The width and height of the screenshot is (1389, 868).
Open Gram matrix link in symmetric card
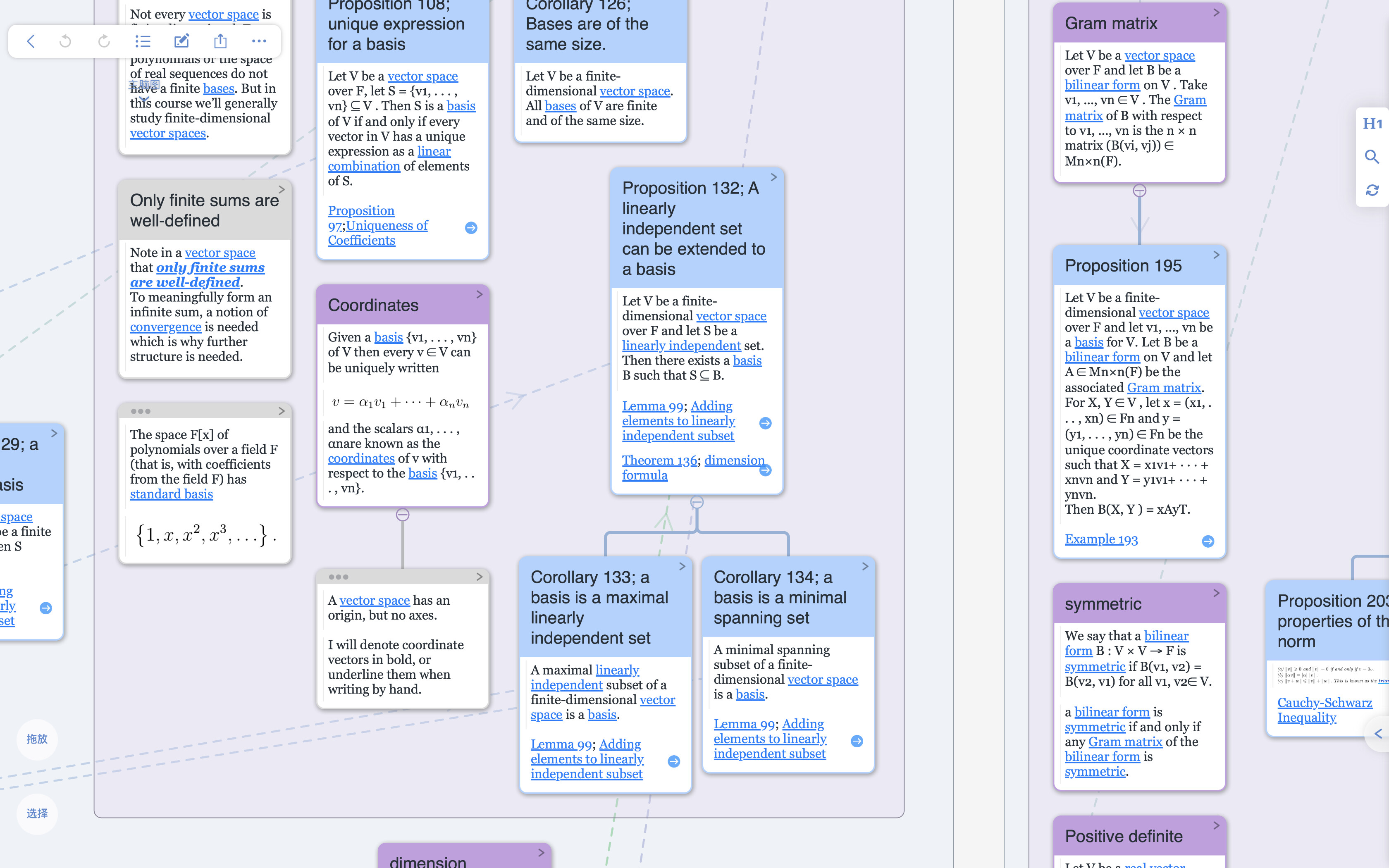pos(1125,742)
